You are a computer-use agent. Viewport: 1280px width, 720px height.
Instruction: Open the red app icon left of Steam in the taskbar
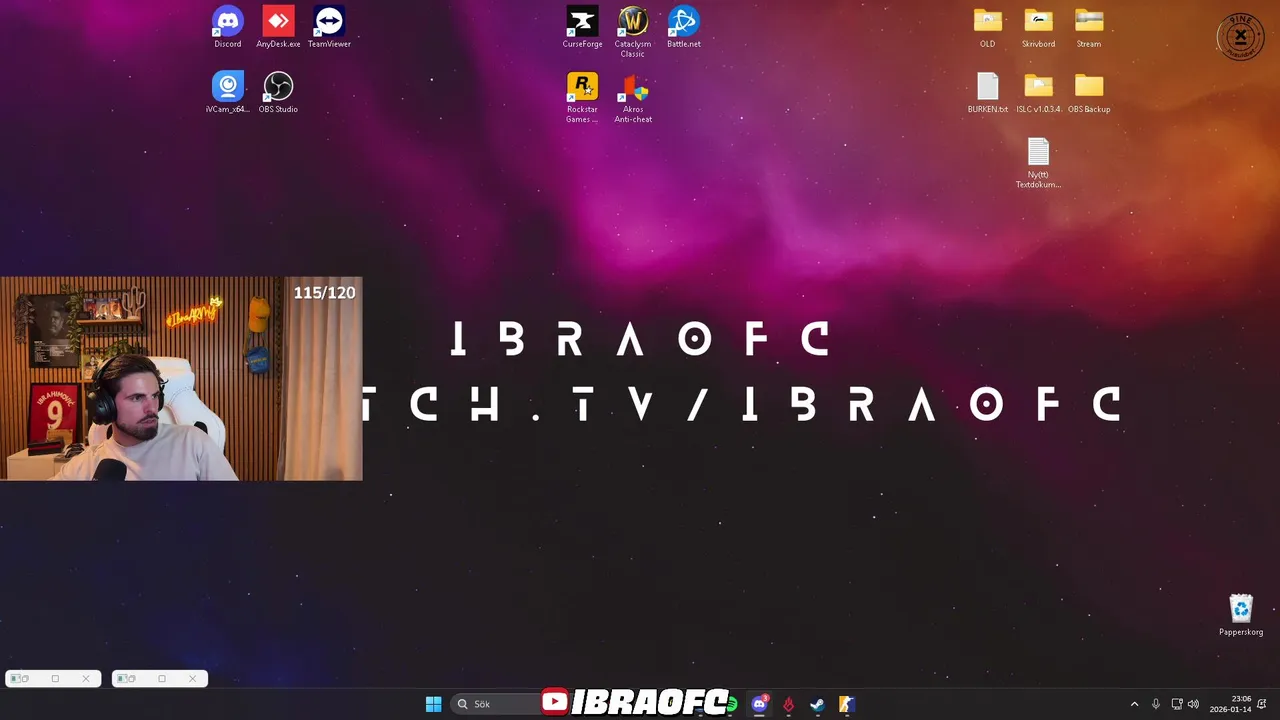(x=788, y=704)
